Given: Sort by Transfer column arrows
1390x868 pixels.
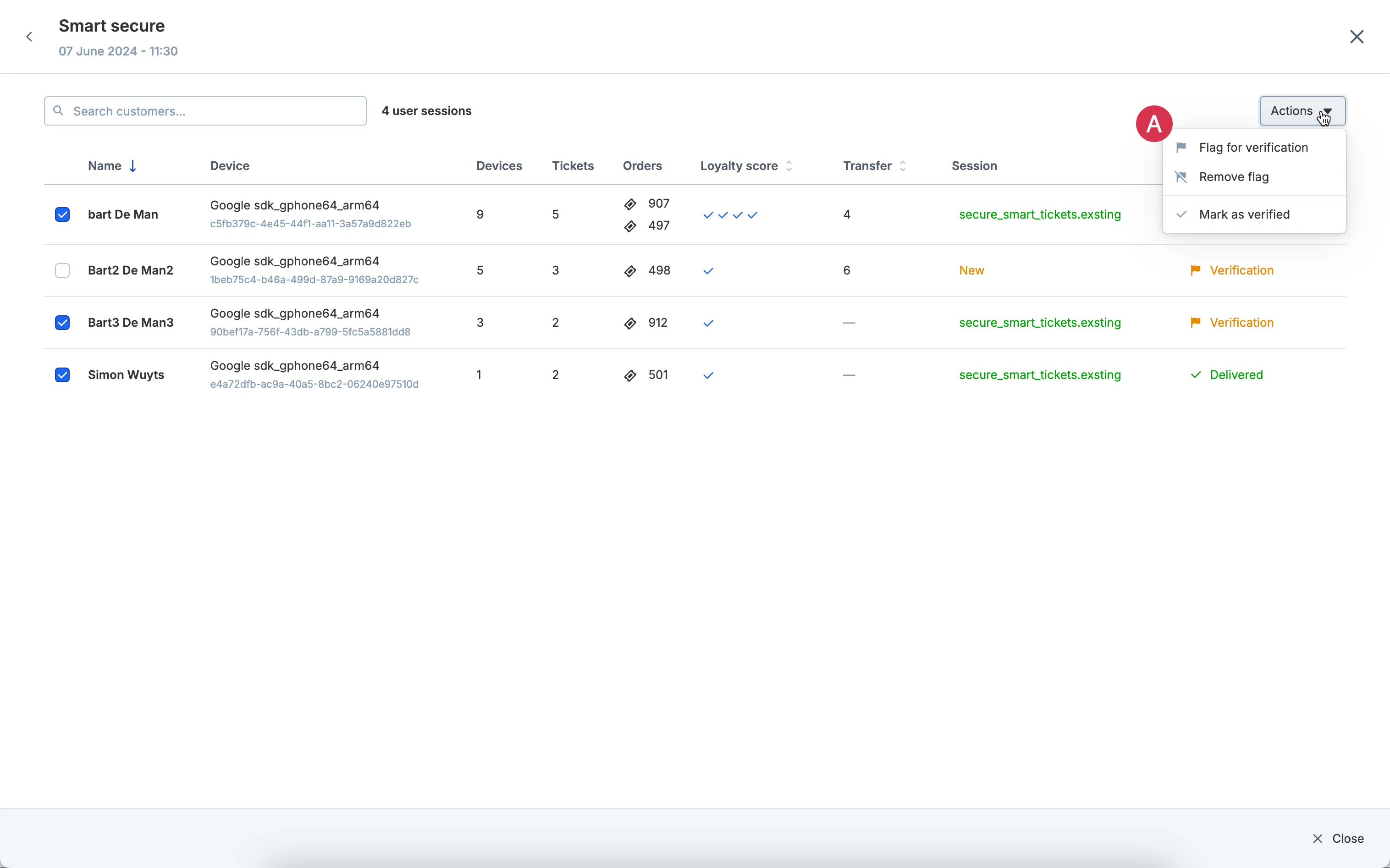Looking at the screenshot, I should point(903,166).
